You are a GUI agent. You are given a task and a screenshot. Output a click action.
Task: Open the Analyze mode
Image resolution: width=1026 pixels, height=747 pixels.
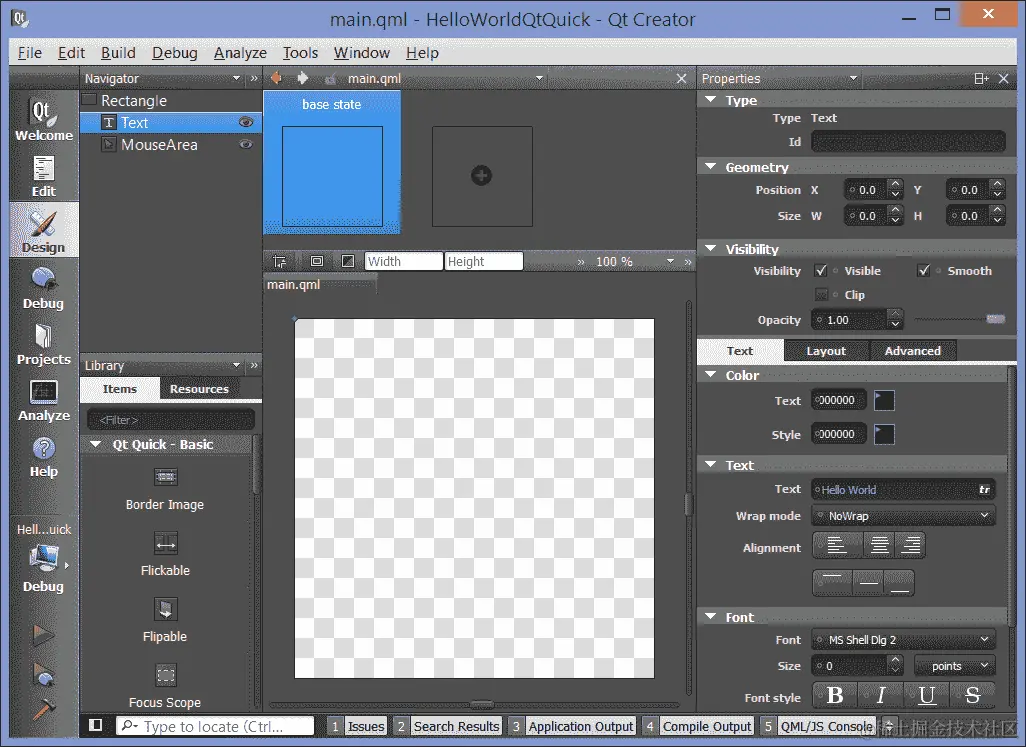[42, 399]
